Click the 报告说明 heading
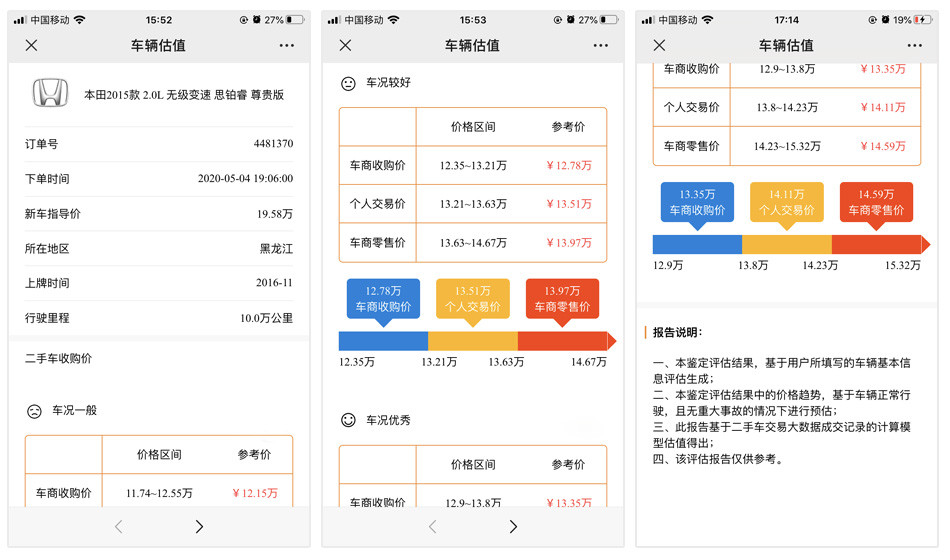The image size is (950, 560). (678, 332)
